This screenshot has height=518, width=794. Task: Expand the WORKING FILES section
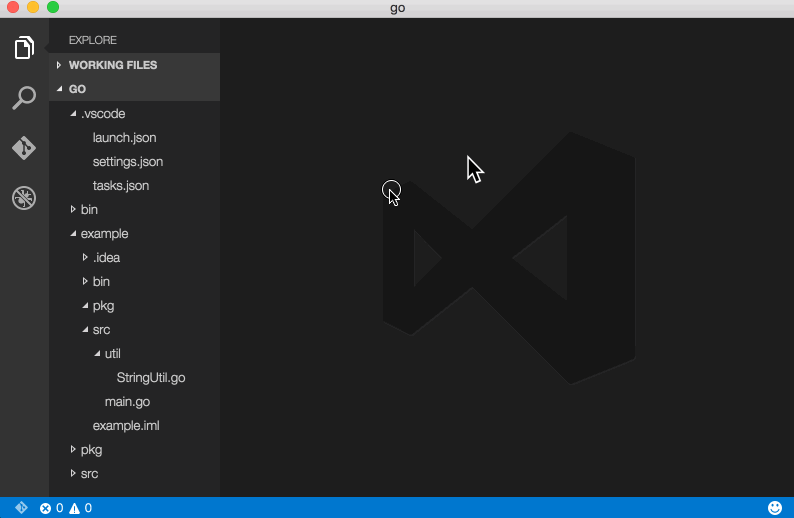coord(59,65)
